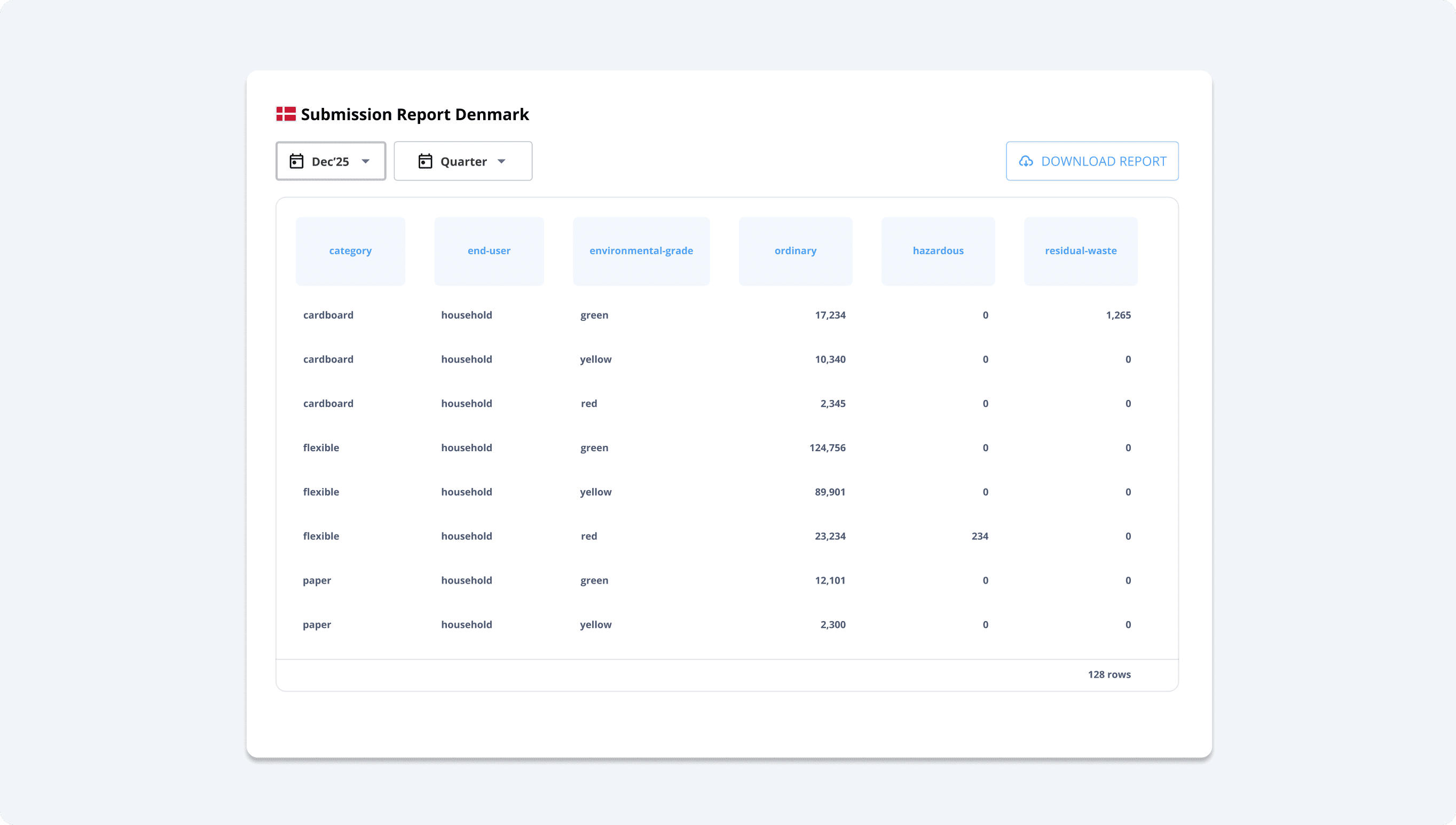
Task: Click calendar icon in Quarter selector
Action: (425, 161)
